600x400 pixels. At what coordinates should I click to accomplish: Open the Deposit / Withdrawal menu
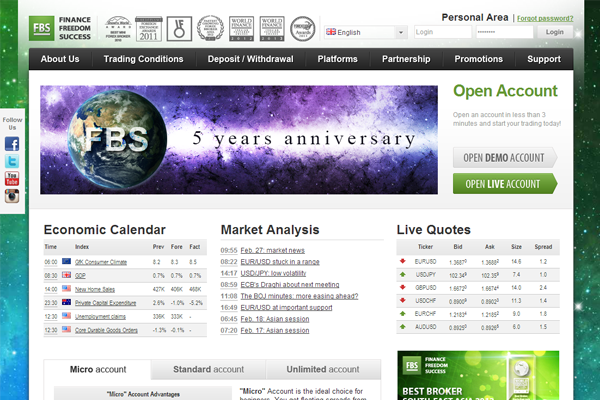click(250, 59)
